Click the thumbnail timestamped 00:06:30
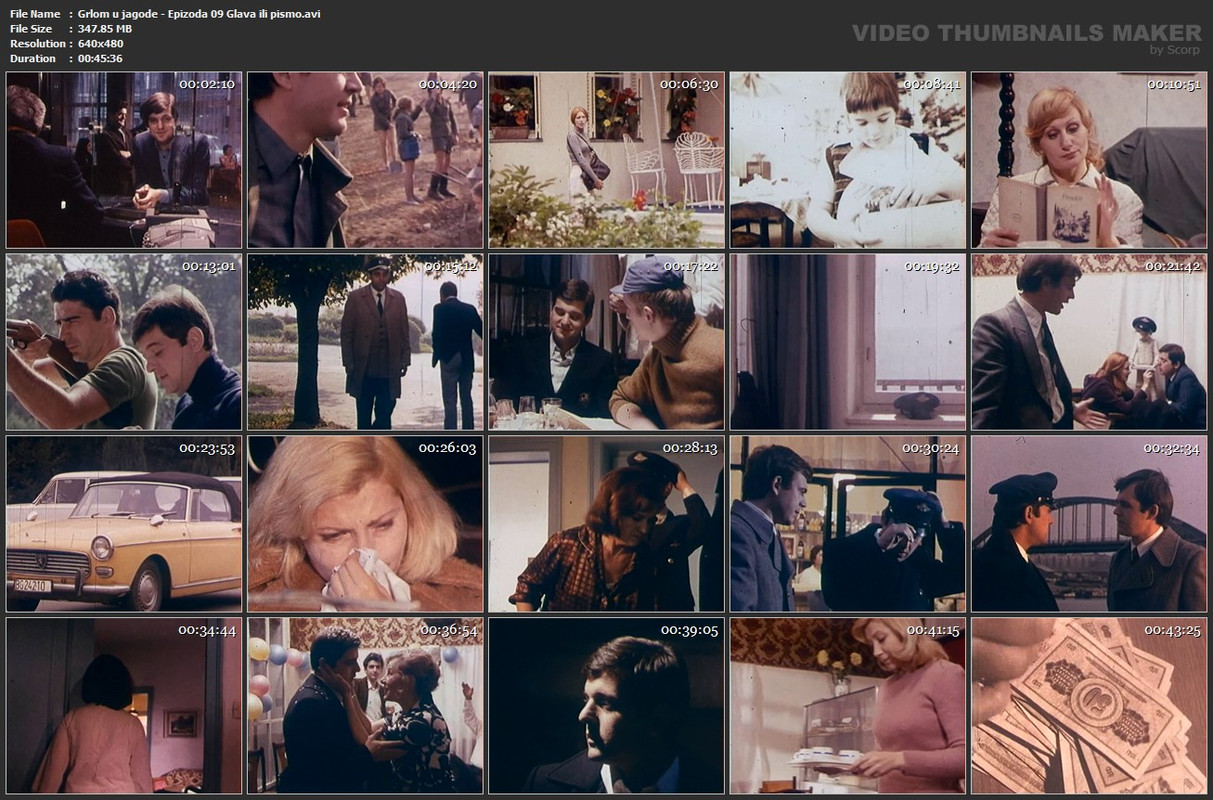This screenshot has width=1213, height=800. click(607, 160)
